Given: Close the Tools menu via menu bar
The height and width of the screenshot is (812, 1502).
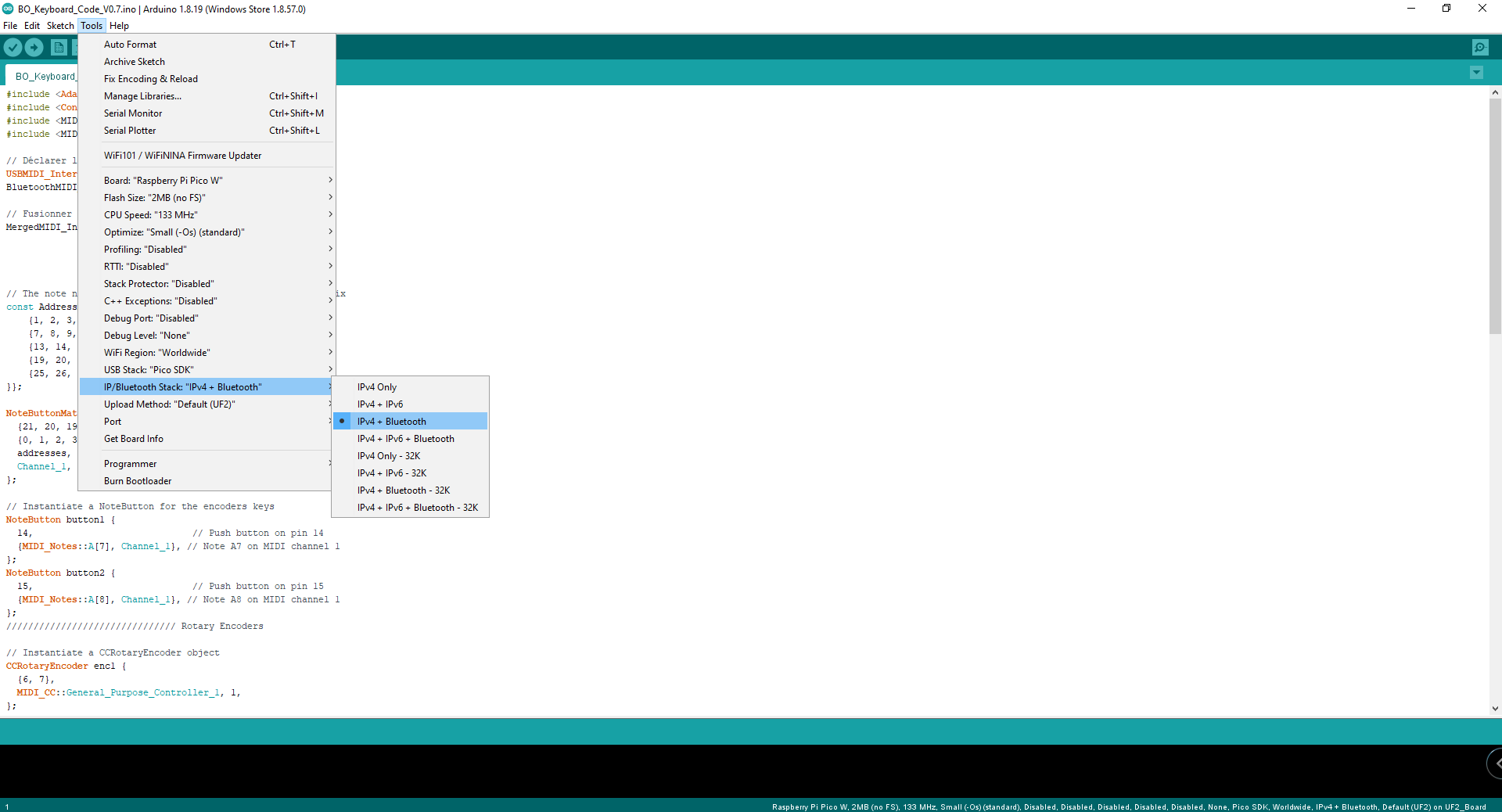Looking at the screenshot, I should [x=92, y=26].
